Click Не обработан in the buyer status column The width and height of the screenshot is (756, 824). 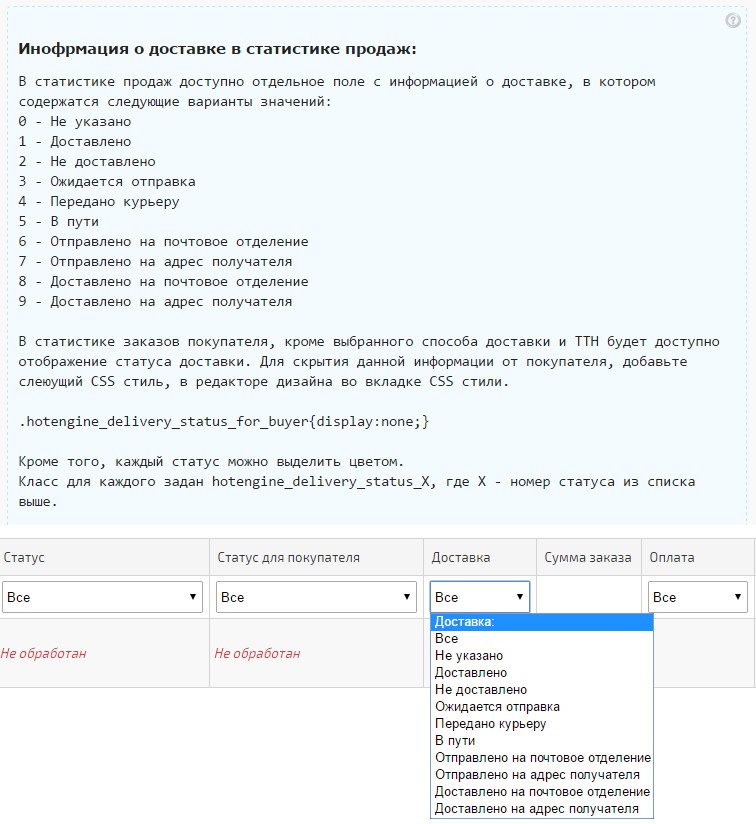point(257,653)
